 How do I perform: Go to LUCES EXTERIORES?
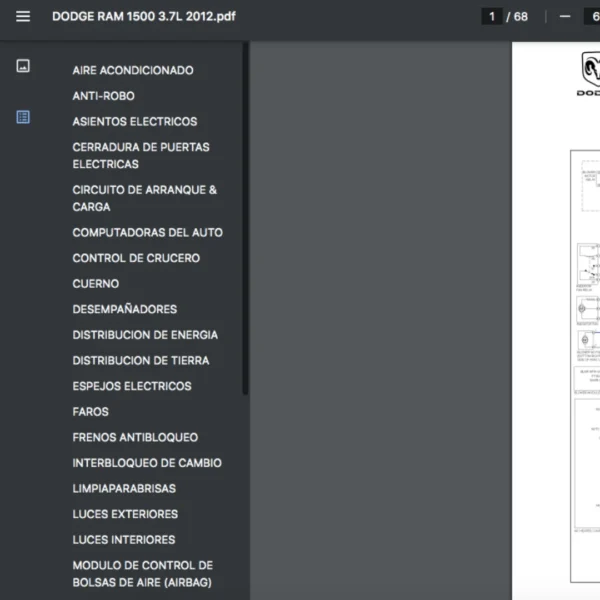125,514
